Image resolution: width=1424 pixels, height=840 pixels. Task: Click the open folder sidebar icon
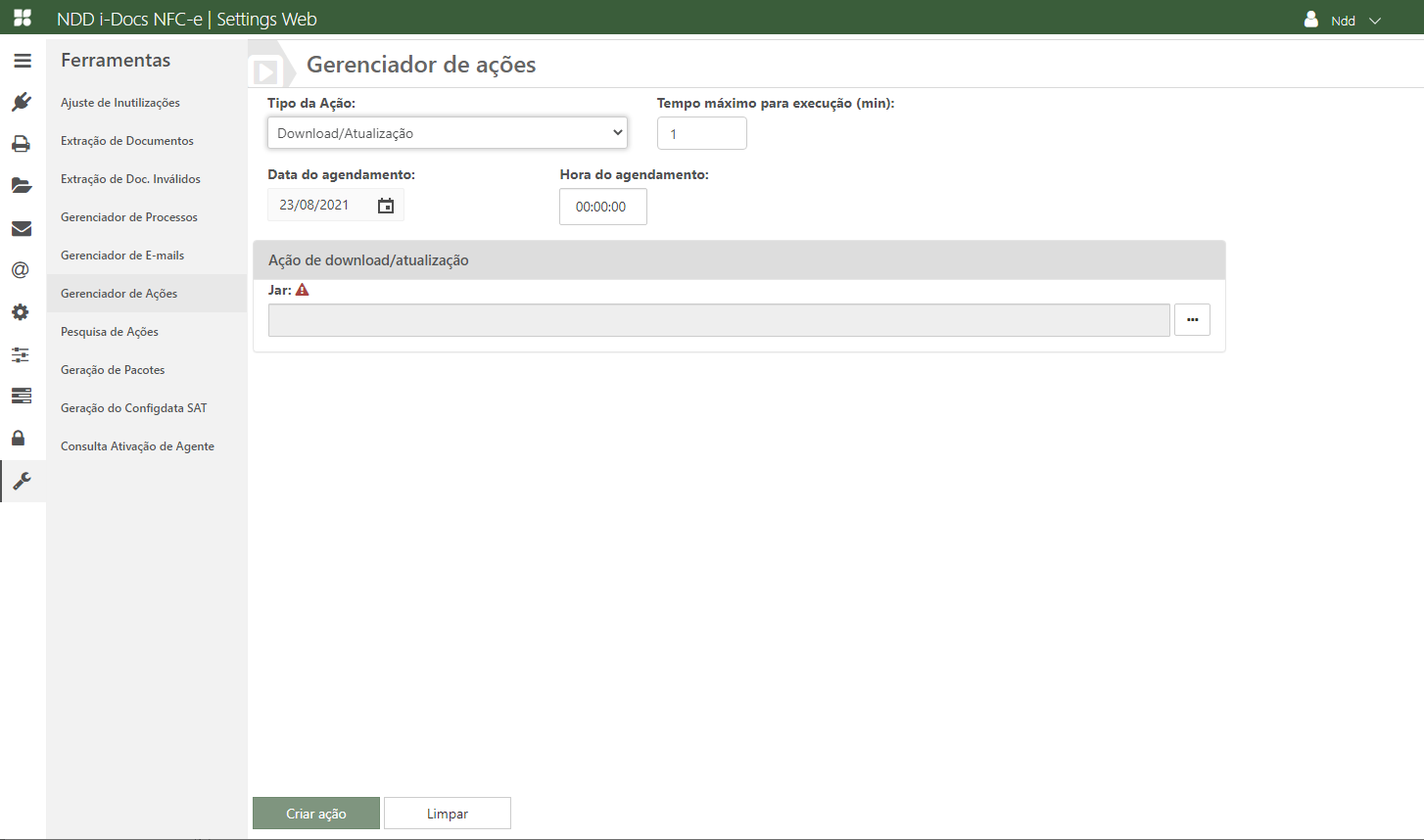click(x=22, y=186)
